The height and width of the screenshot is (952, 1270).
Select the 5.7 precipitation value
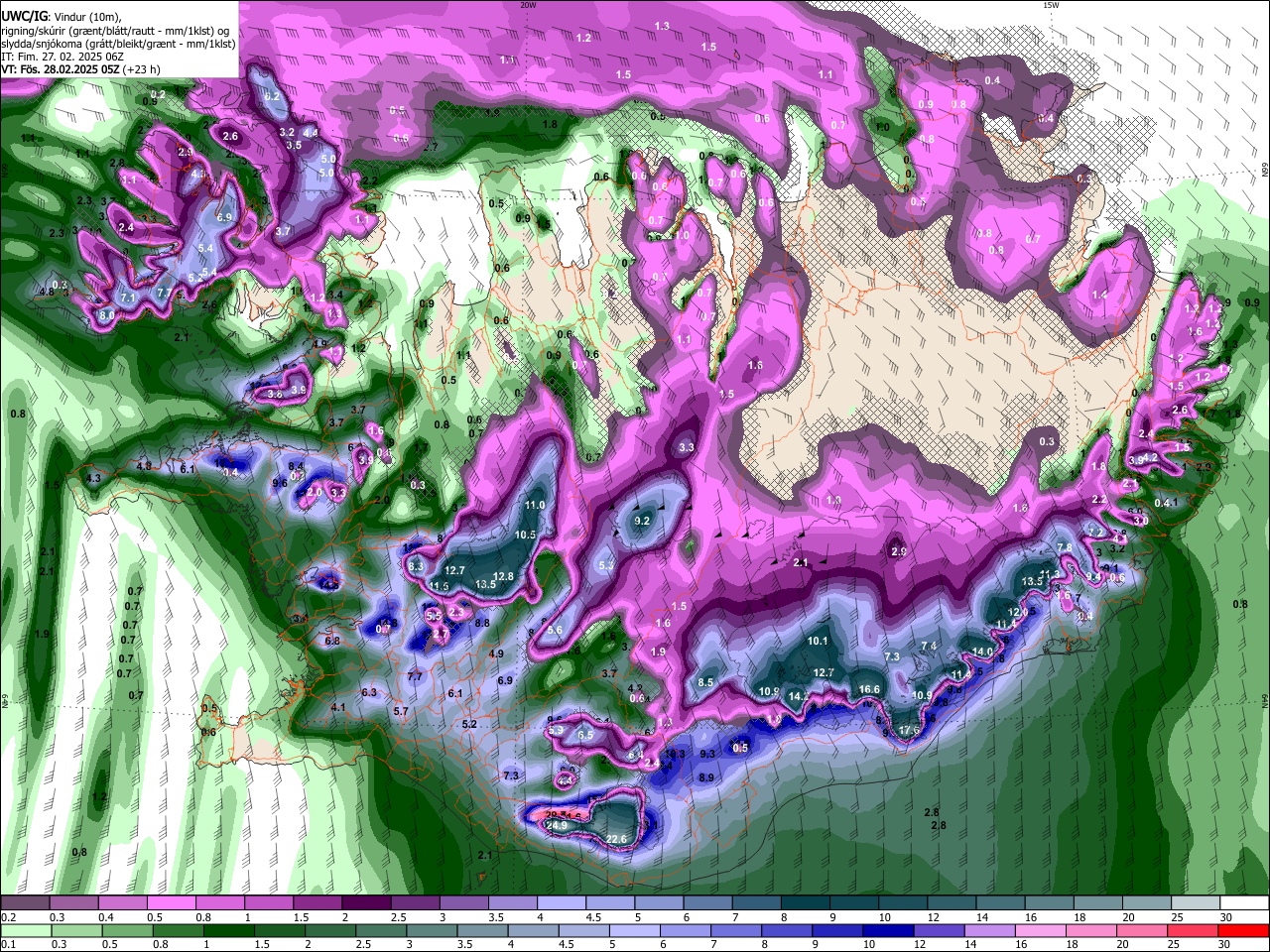point(401,711)
